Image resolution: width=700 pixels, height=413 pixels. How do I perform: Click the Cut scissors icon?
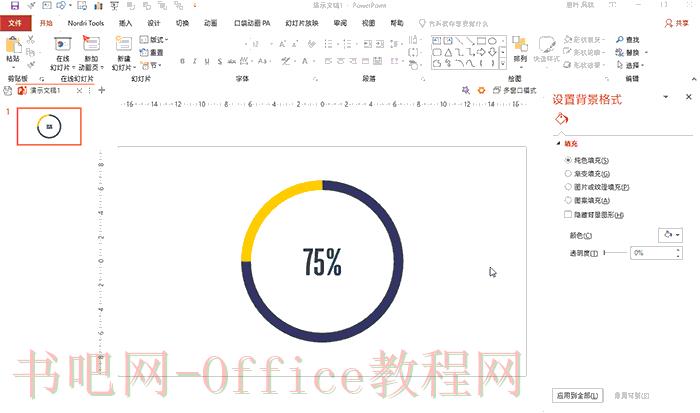(30, 40)
